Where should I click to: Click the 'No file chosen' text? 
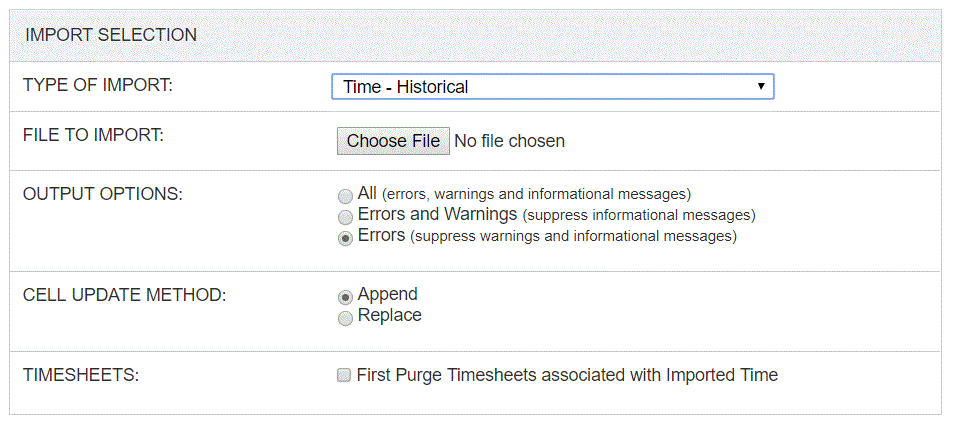510,141
